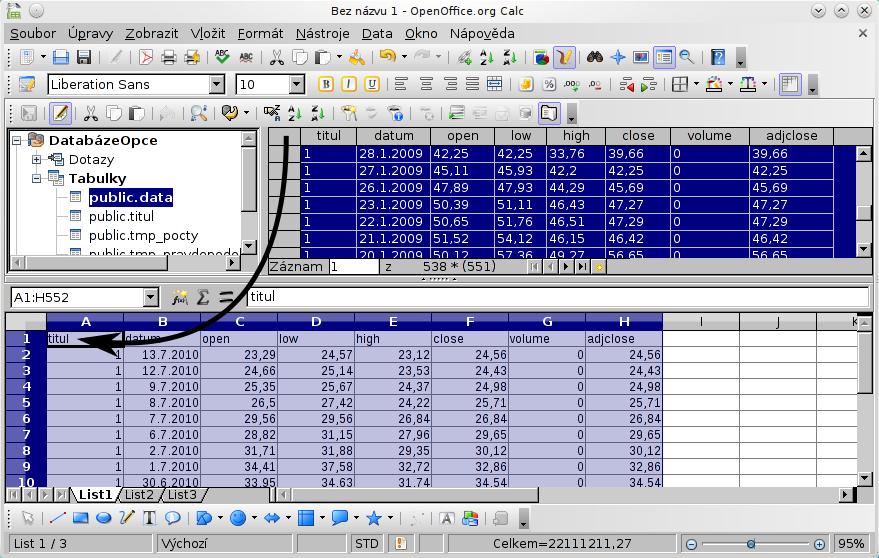Expand the Dotazy tree node
The image size is (879, 558).
[37, 159]
